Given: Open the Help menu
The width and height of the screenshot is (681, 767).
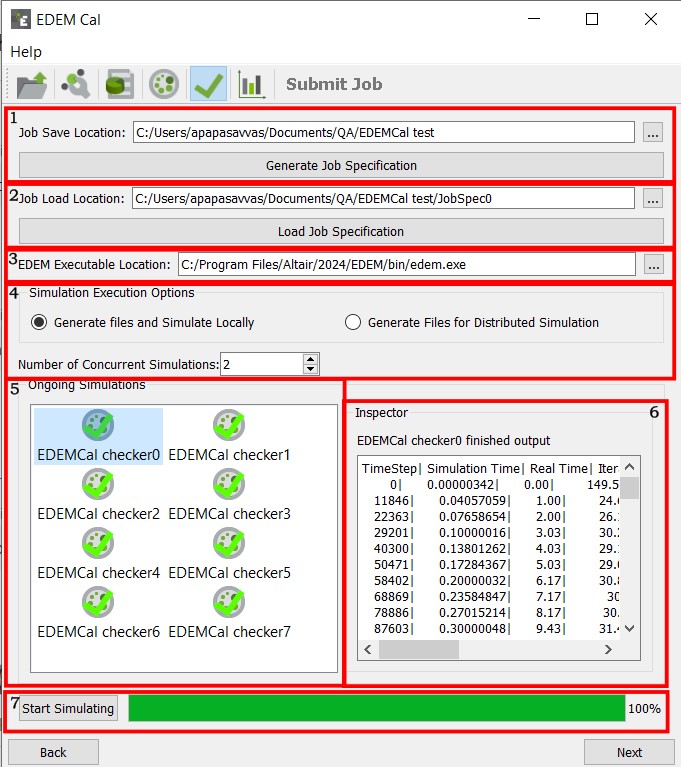Looking at the screenshot, I should click(26, 52).
